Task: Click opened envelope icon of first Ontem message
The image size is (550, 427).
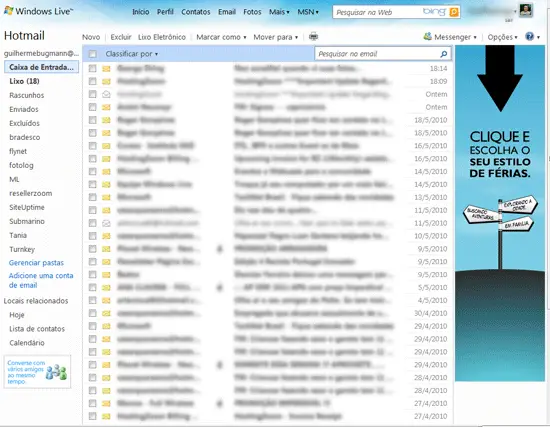Action: [x=106, y=94]
